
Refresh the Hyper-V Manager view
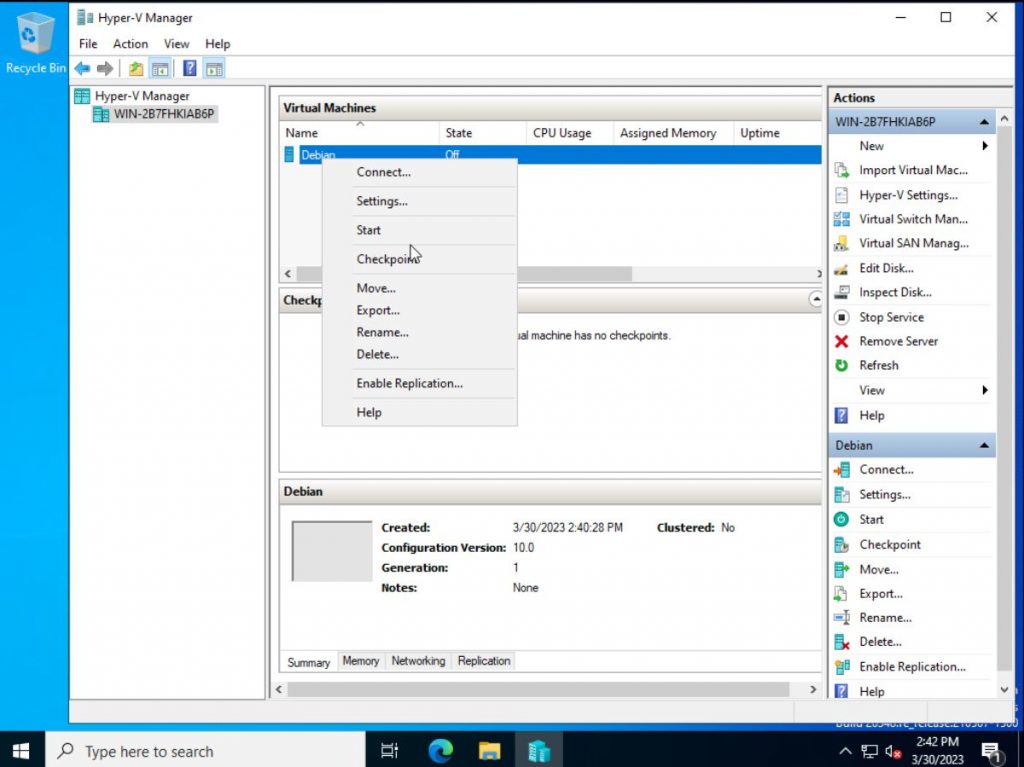point(878,365)
